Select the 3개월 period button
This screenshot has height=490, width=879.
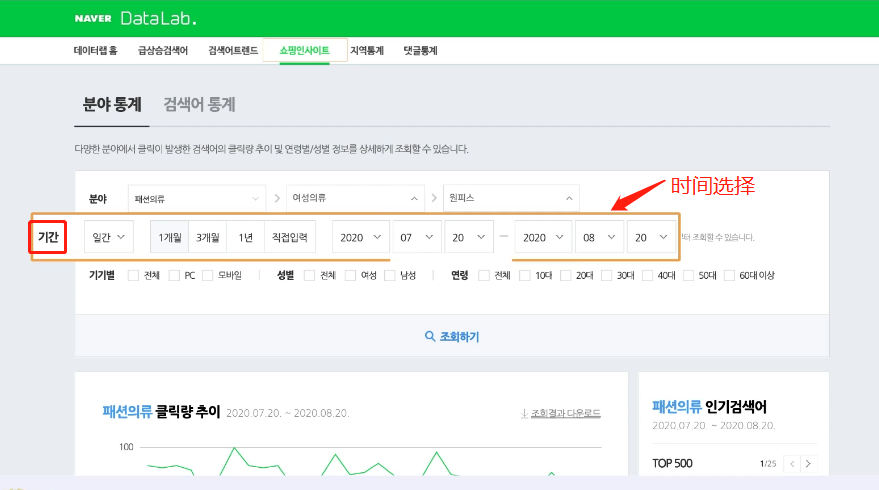point(207,237)
